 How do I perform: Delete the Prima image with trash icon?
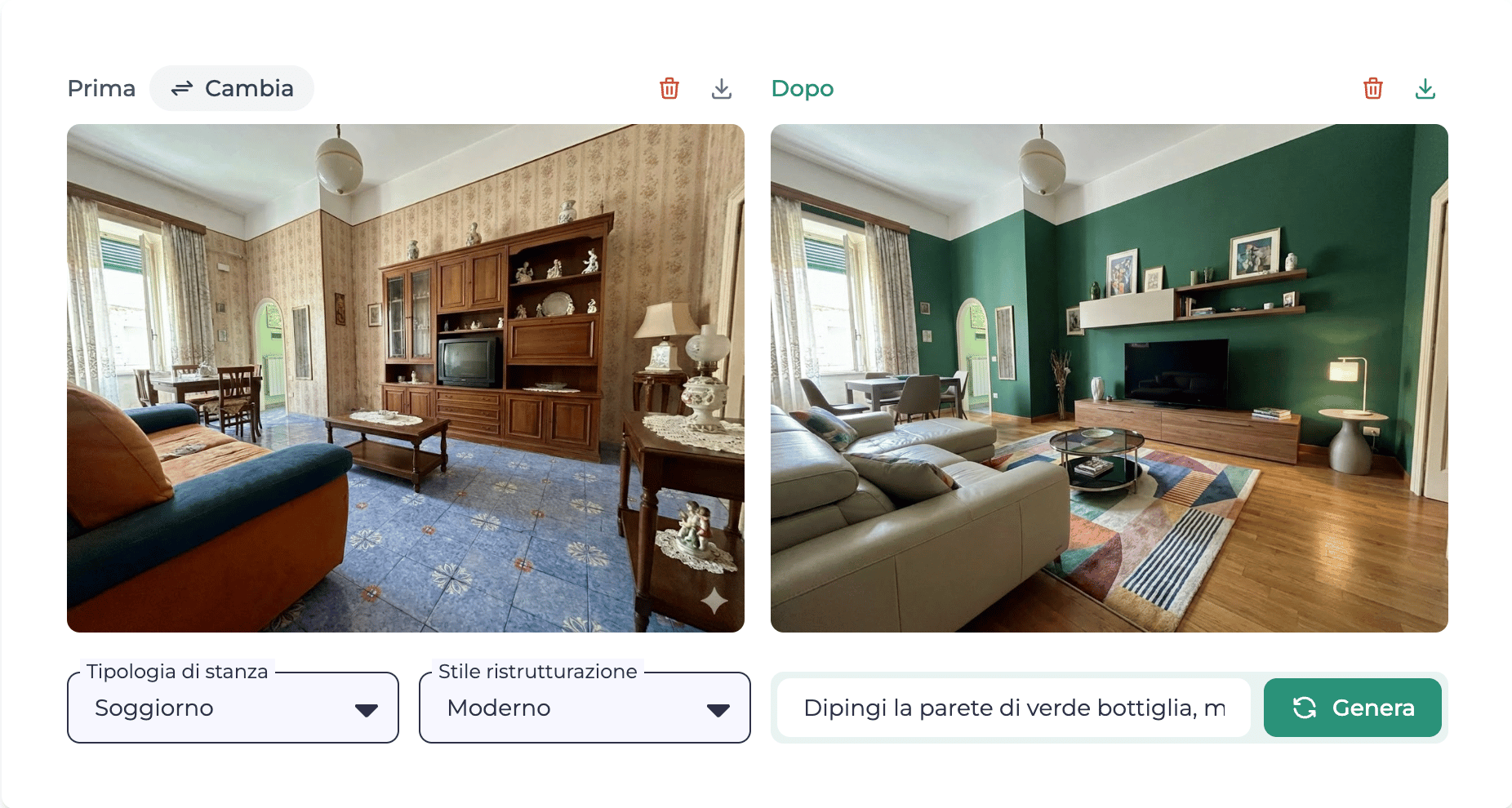tap(669, 88)
